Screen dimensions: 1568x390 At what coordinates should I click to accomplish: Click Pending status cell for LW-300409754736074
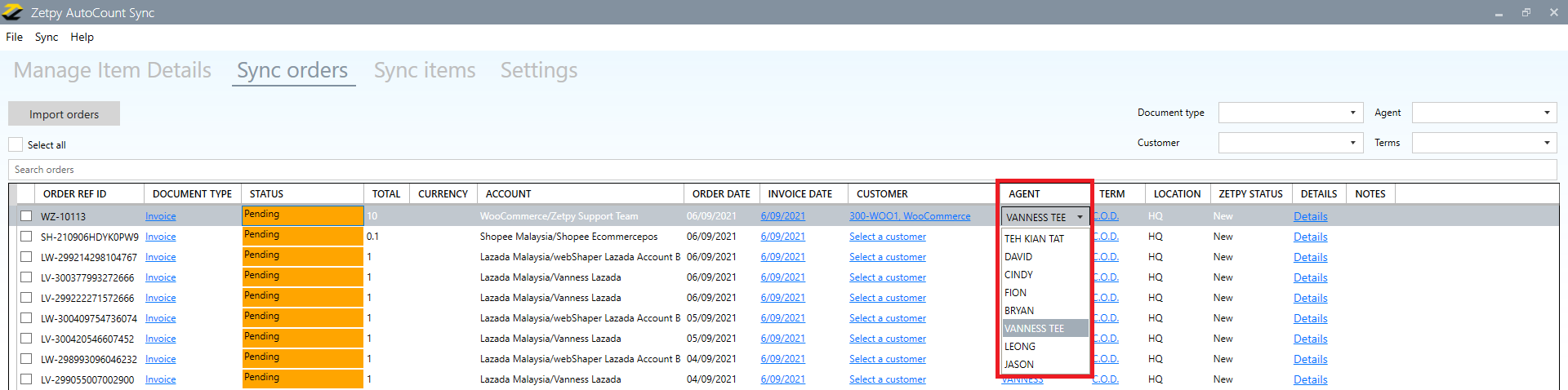[x=302, y=318]
